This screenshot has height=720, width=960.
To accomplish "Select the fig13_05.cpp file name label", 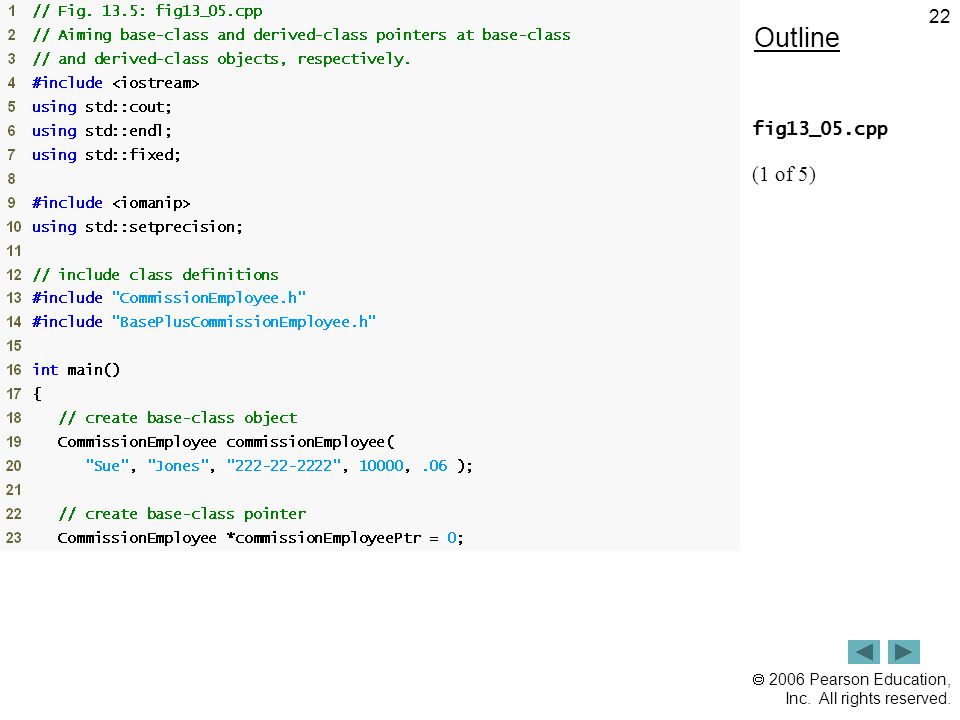I will click(x=820, y=129).
